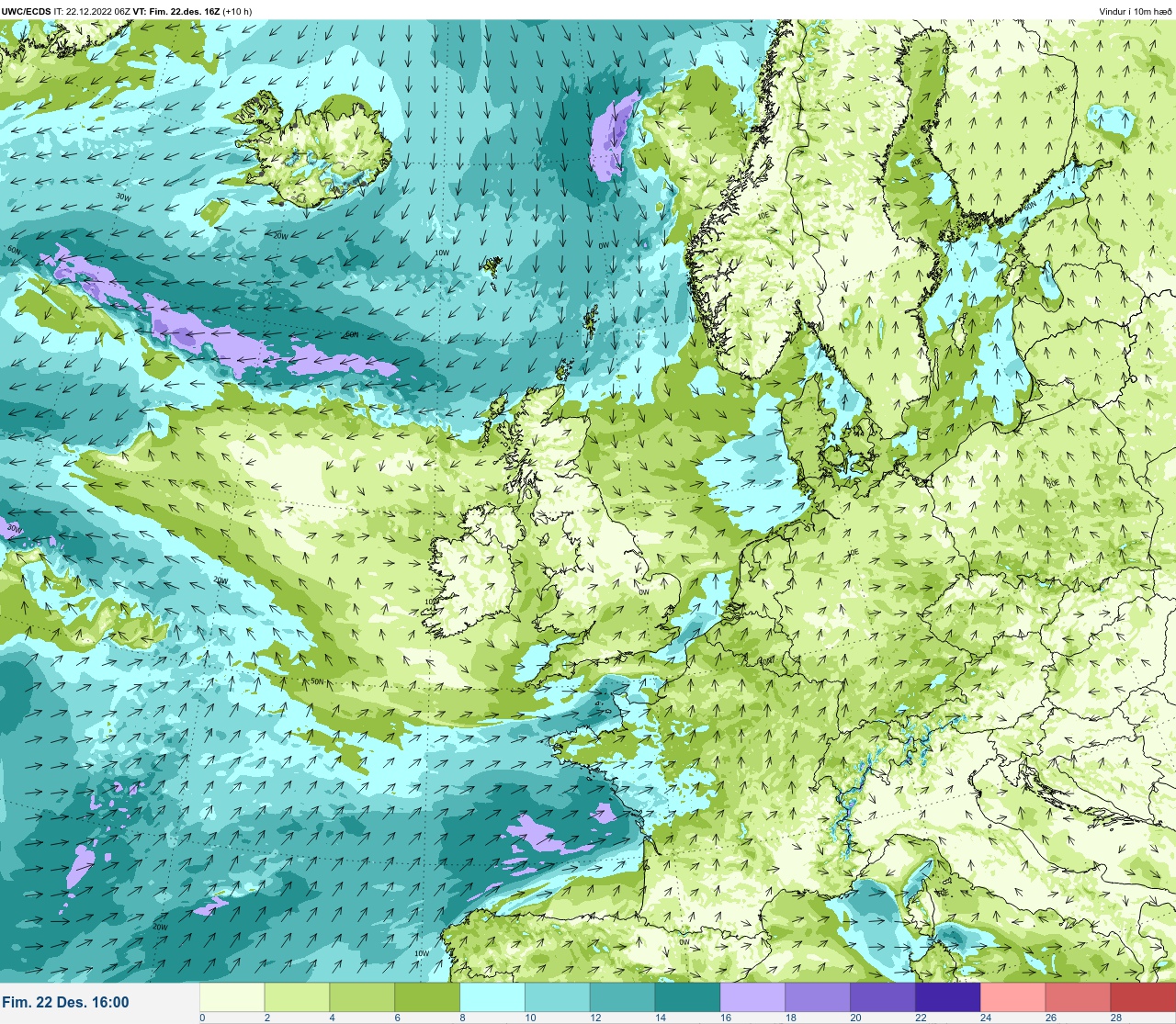This screenshot has height=1024, width=1176.
Task: Click the 'IT: 22.12.2022 06Z' initialization time
Action: pos(91,11)
